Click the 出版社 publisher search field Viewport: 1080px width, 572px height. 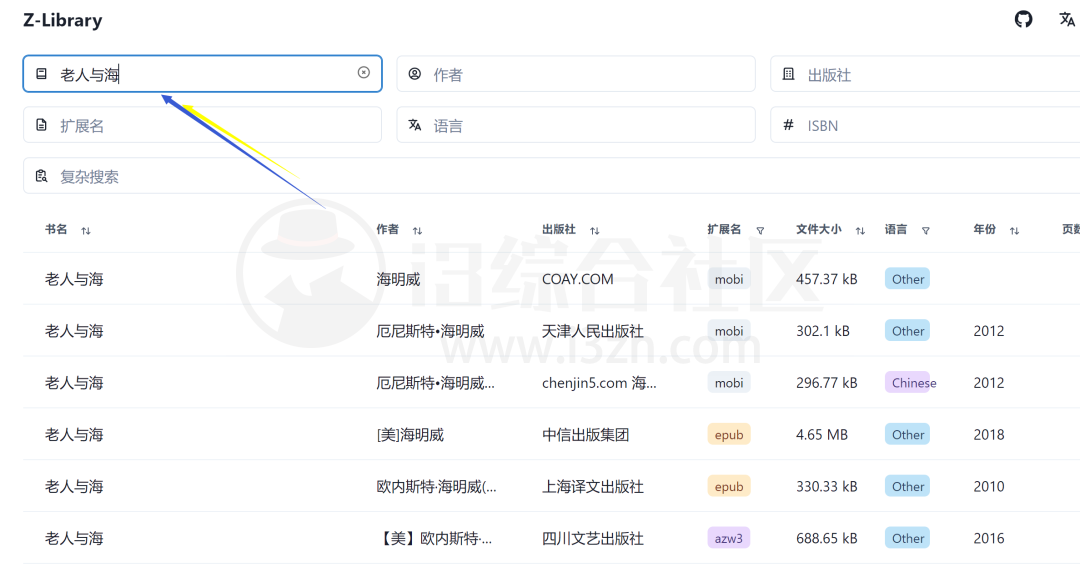click(x=925, y=74)
